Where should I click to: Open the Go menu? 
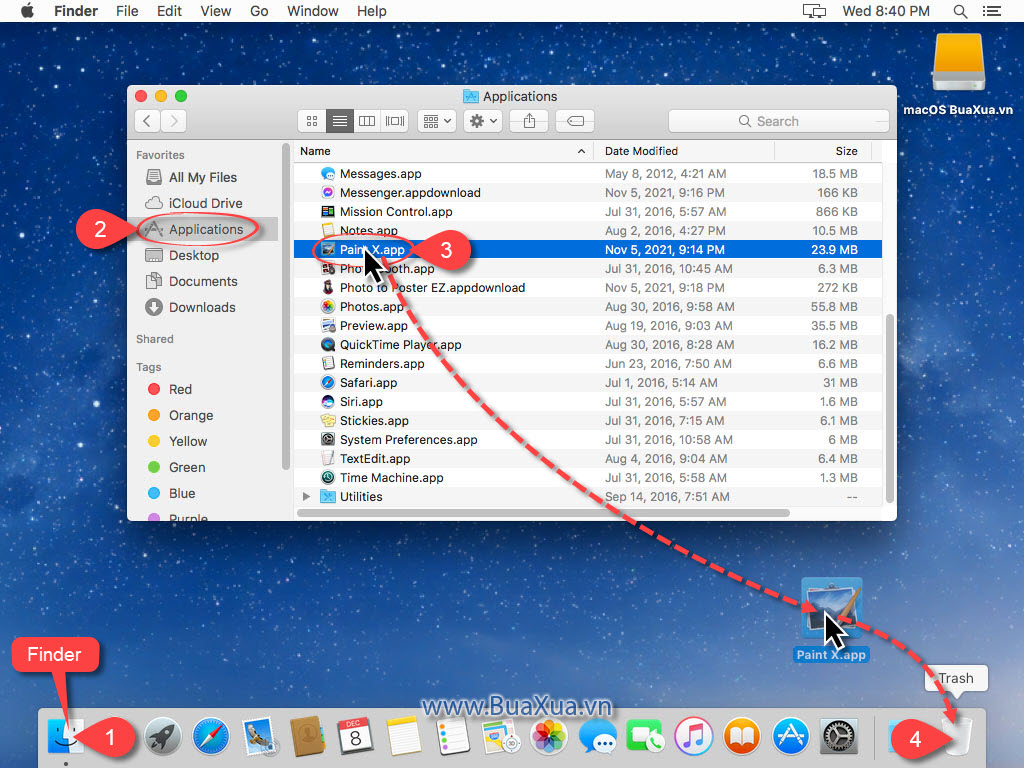pyautogui.click(x=259, y=11)
